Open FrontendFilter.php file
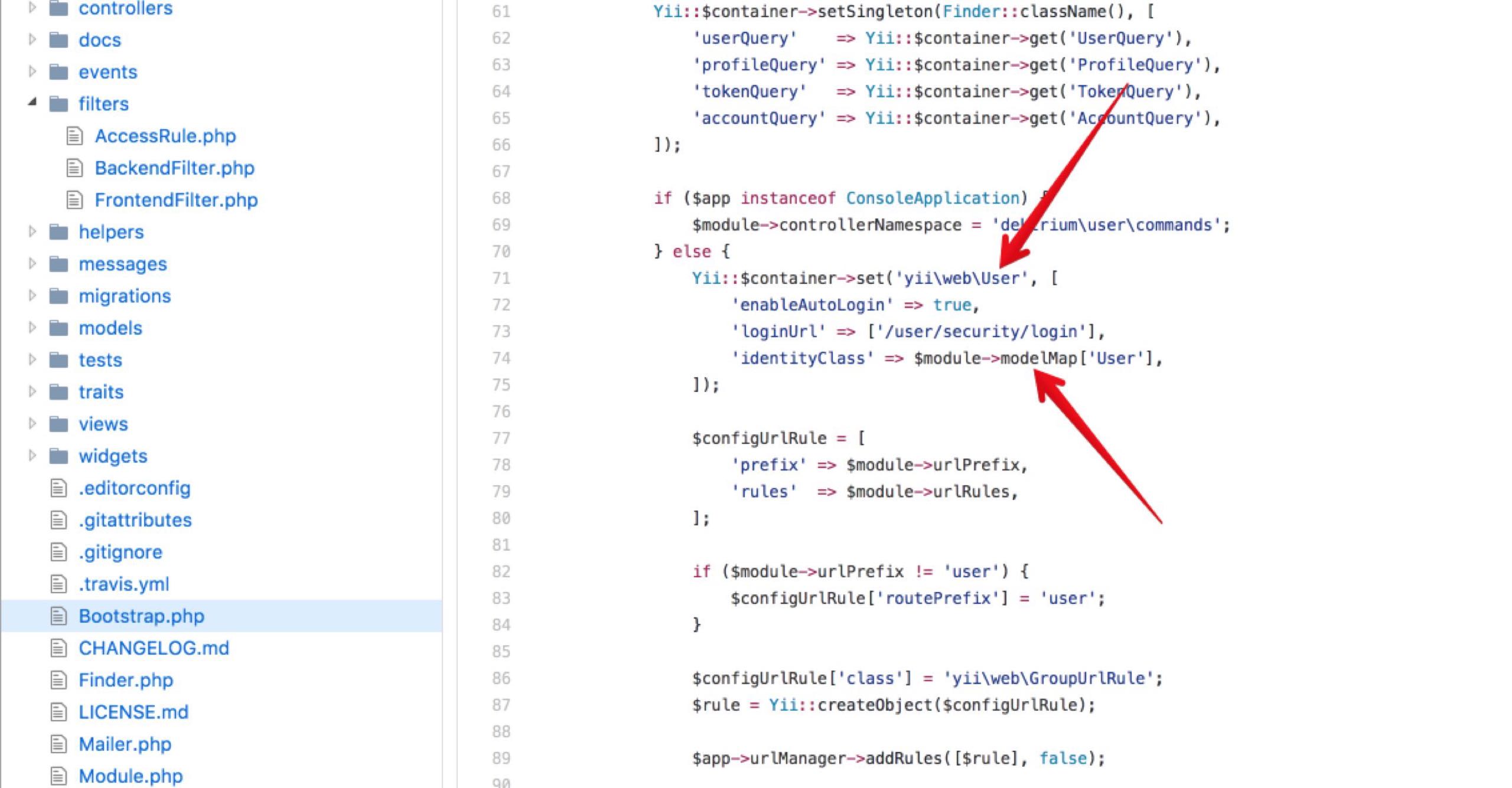Screen dimensions: 1512x788 click(176, 200)
